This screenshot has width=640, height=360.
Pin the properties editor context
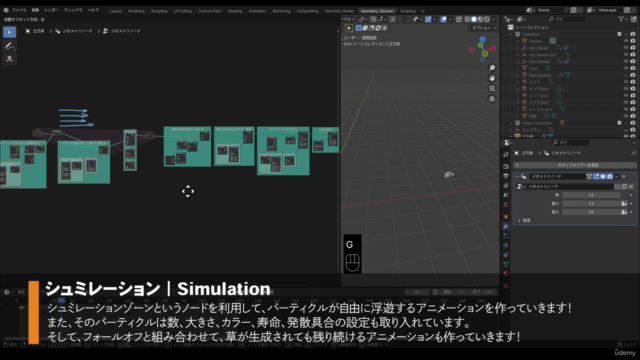(633, 153)
